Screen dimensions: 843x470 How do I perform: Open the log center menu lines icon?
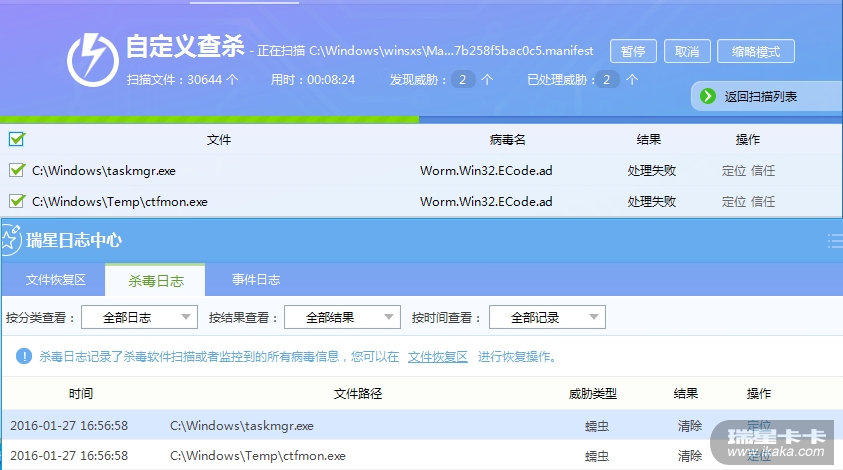(x=835, y=240)
